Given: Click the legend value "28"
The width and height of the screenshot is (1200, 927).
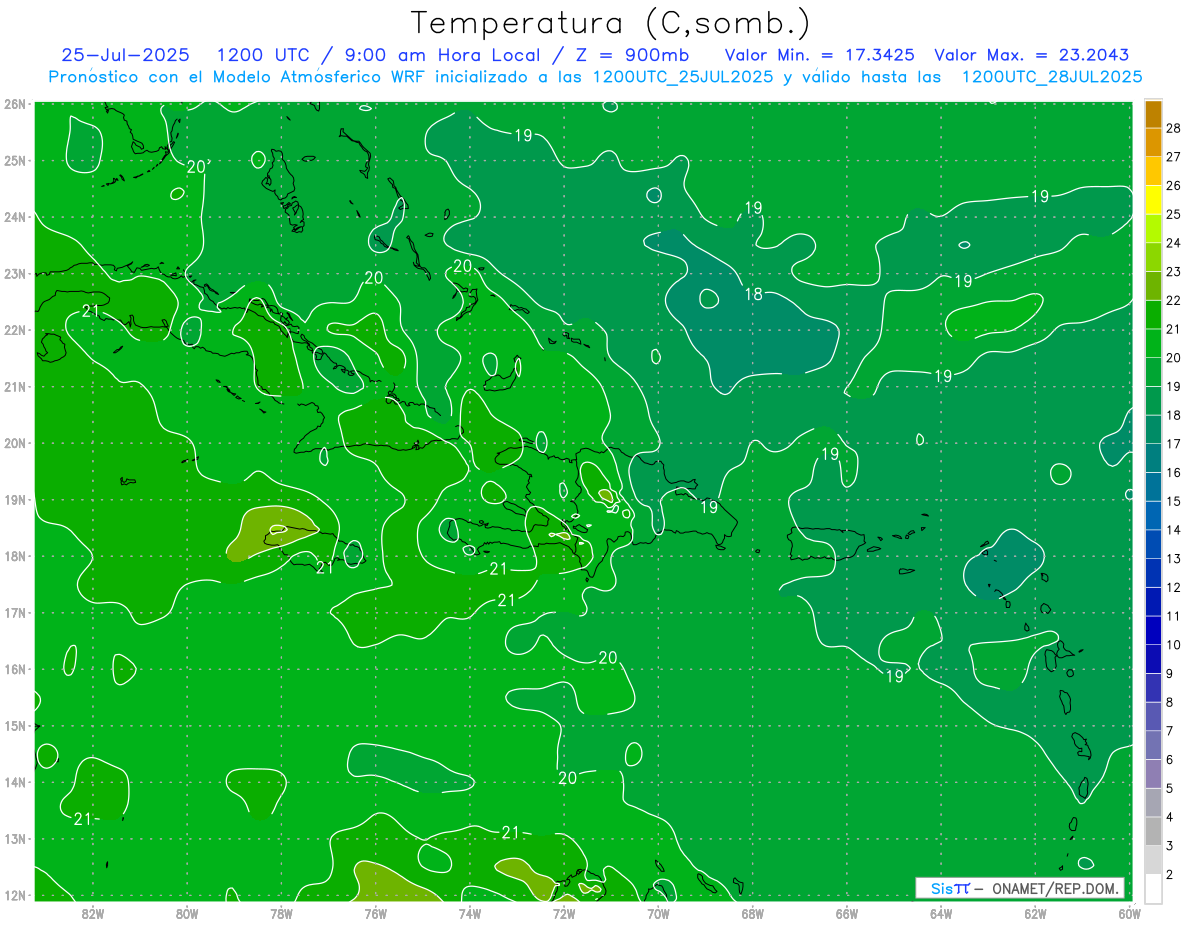Looking at the screenshot, I should tap(1173, 128).
